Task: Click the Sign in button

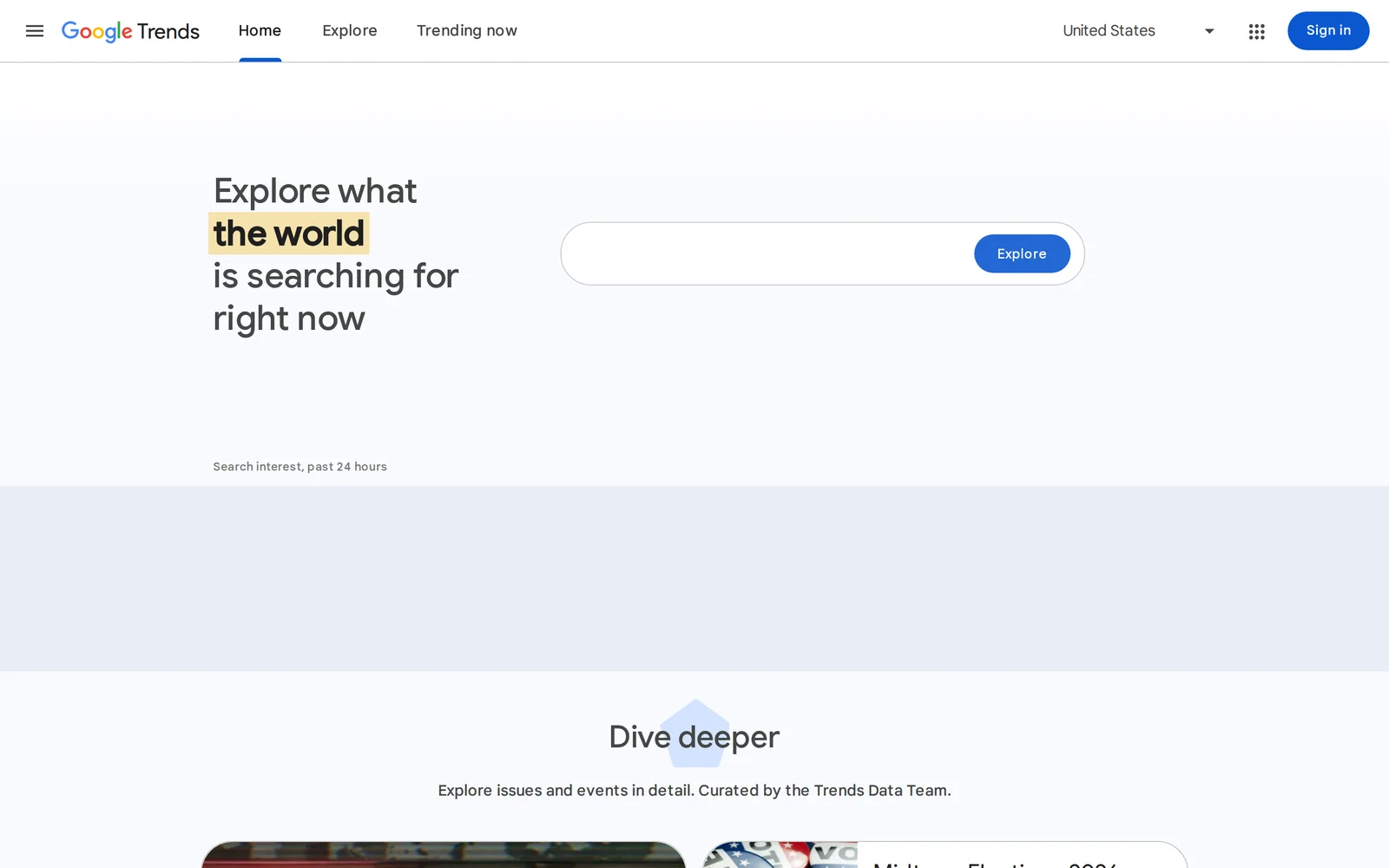Action: tap(1328, 31)
